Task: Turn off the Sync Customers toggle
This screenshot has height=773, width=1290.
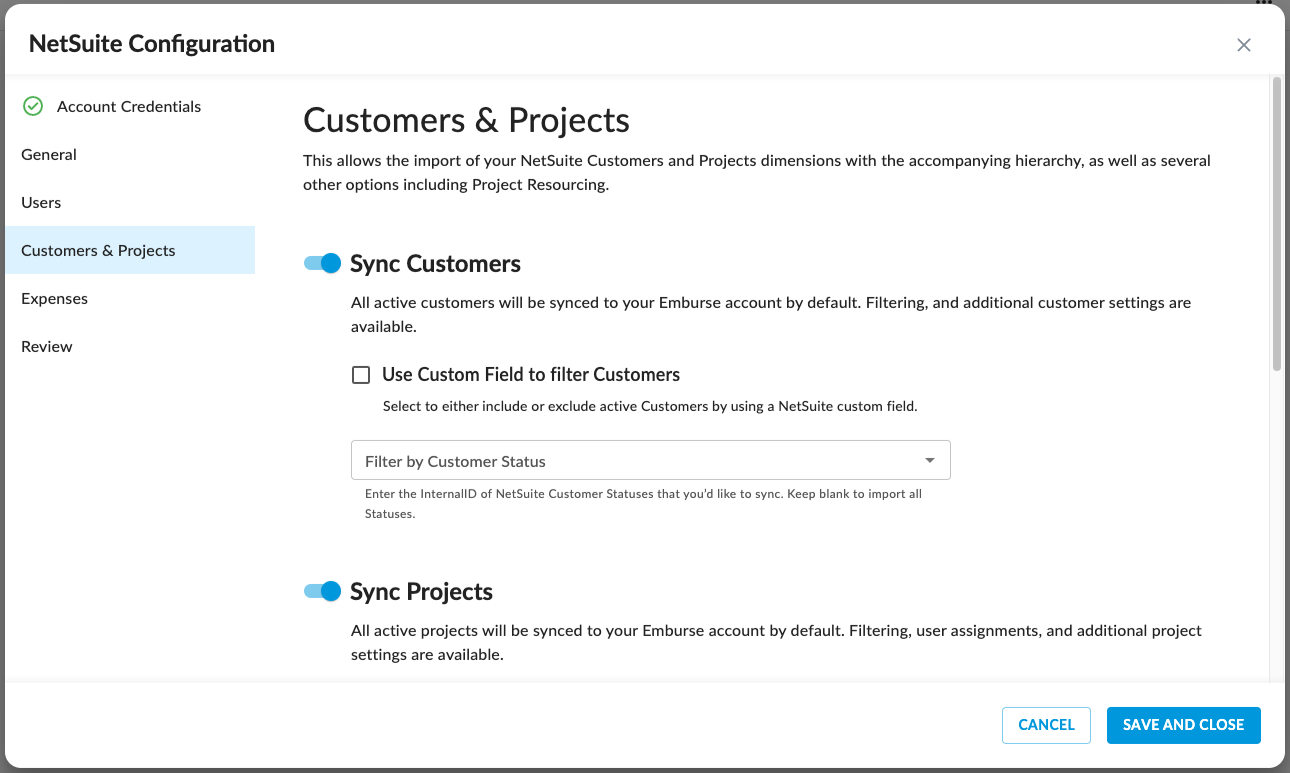Action: 323,264
